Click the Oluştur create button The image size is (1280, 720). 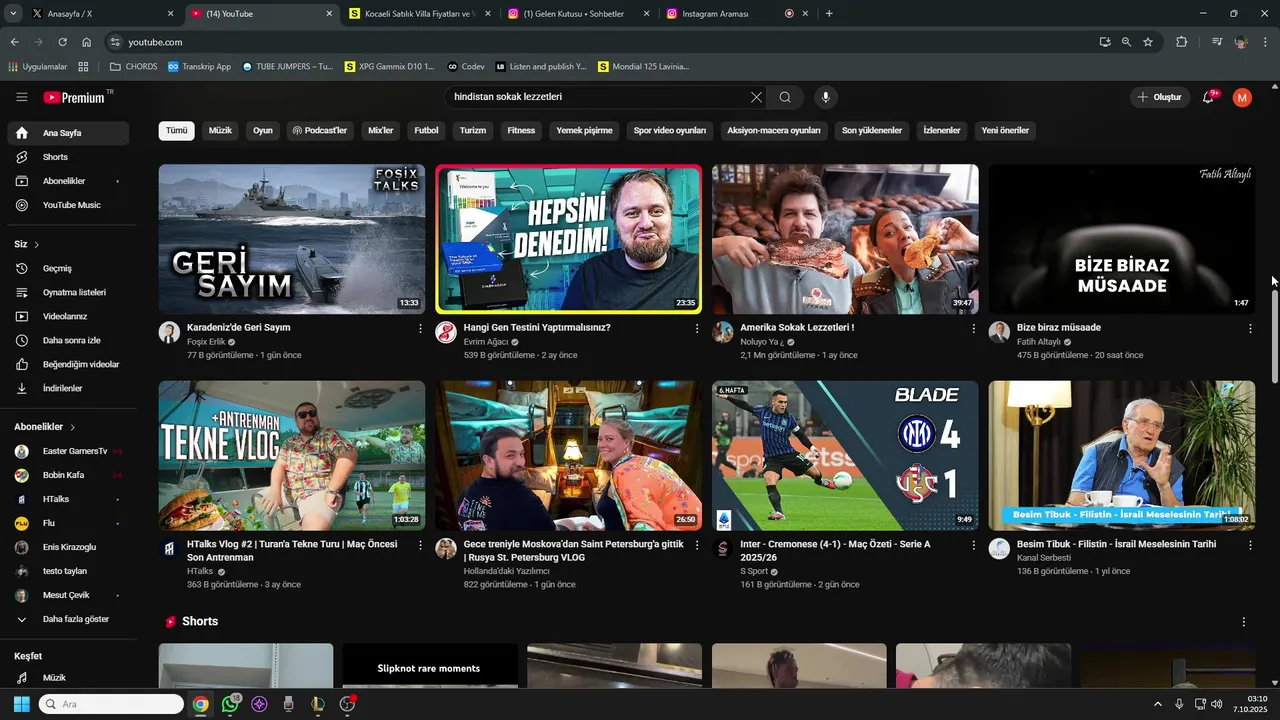pos(1160,97)
